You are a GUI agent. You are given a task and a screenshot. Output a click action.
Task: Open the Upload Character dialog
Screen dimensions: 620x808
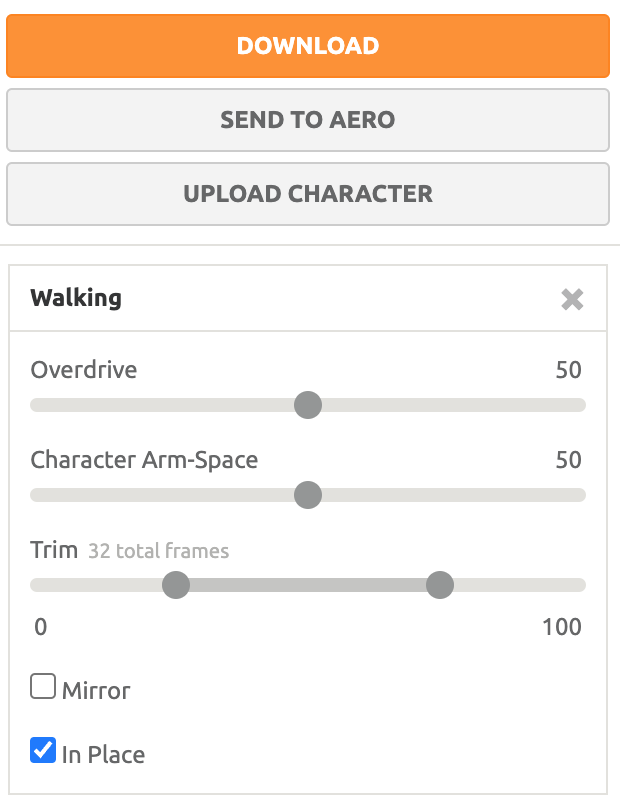308,194
